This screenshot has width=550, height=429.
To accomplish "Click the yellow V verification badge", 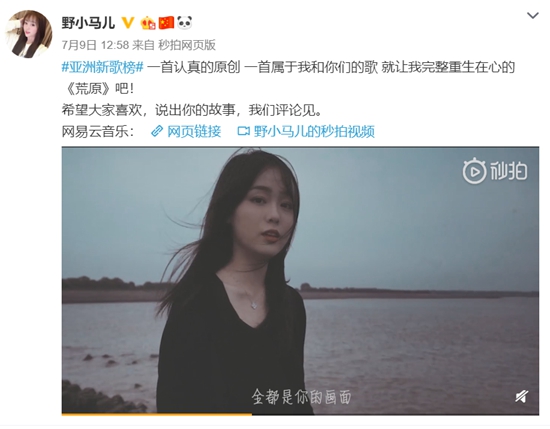I will coord(128,23).
